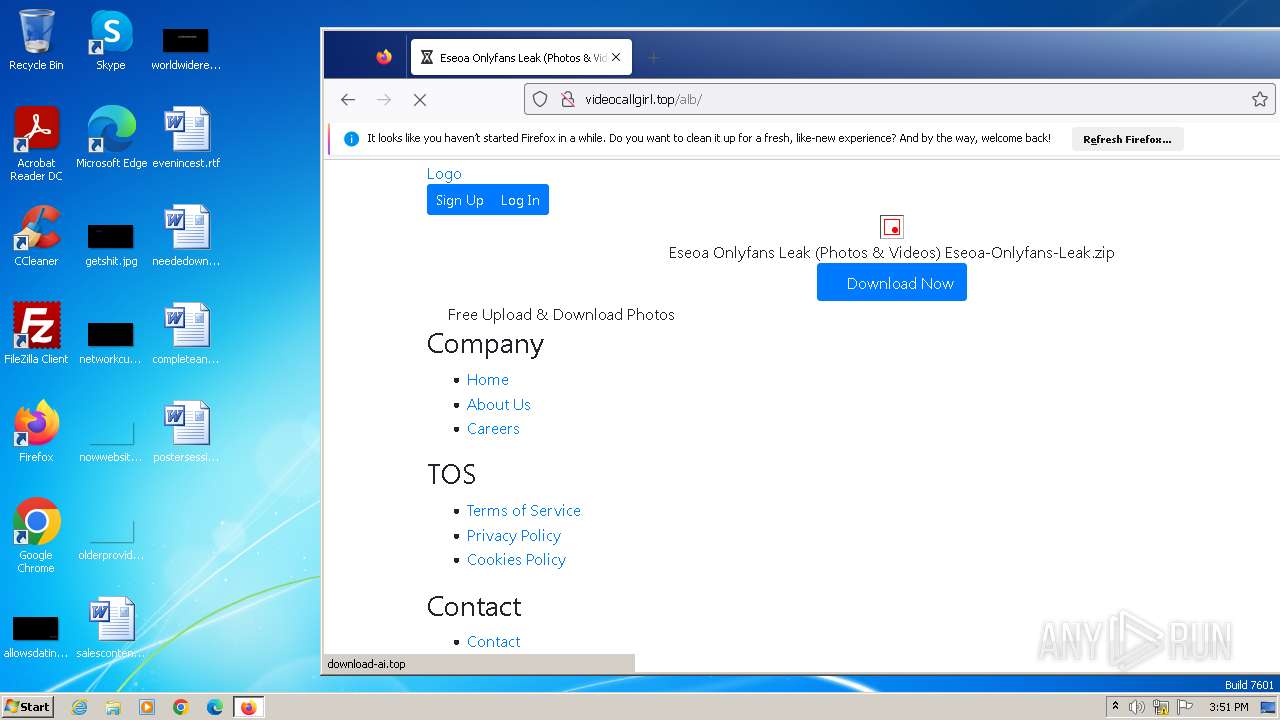Open the Contact link
The height and width of the screenshot is (720, 1280).
tap(494, 641)
